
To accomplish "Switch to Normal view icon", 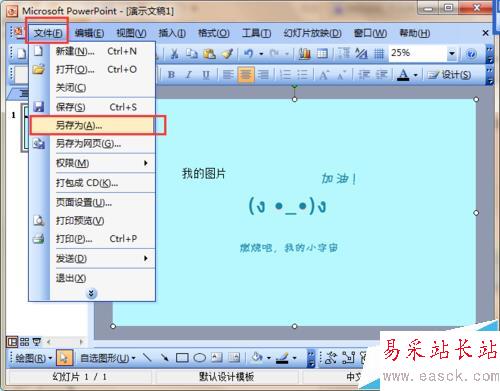I will pos(12,342).
